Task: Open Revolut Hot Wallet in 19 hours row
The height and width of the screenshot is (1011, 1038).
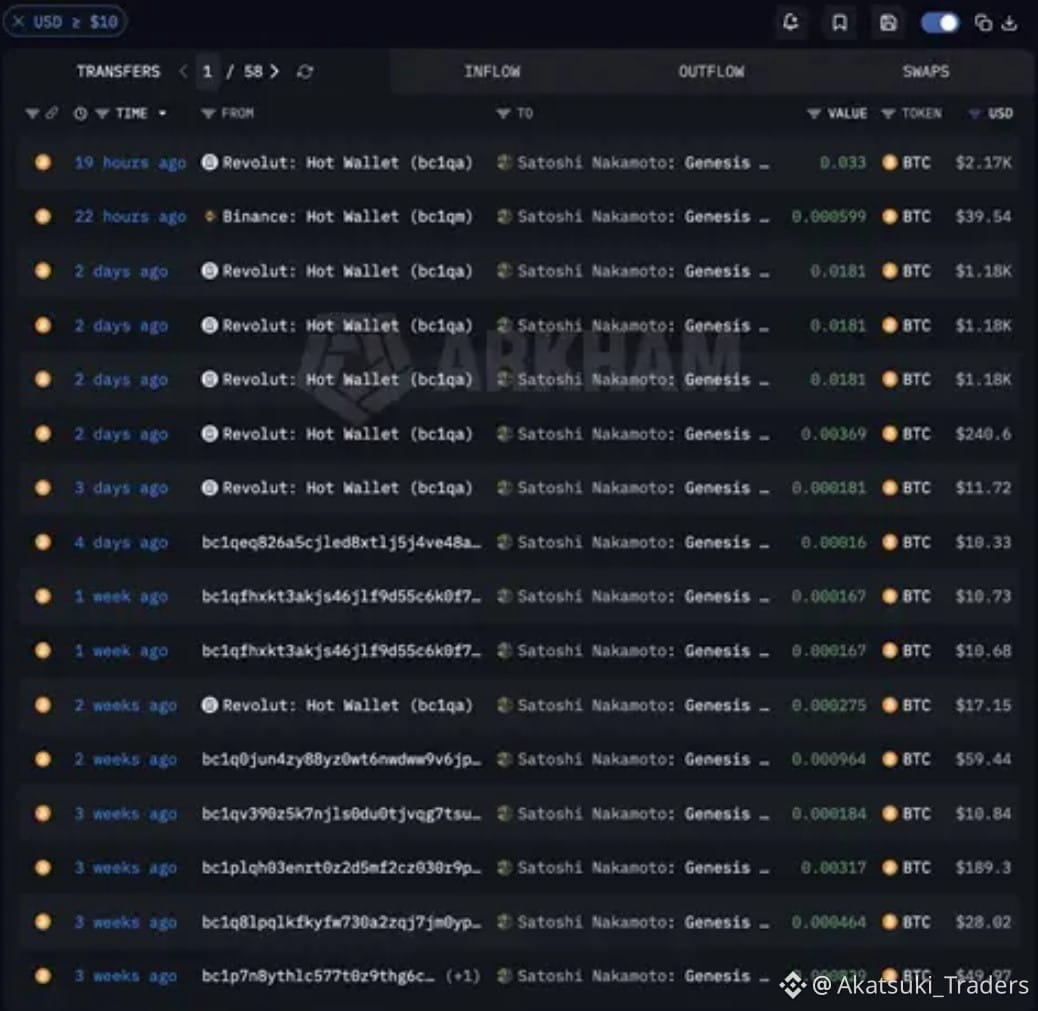Action: [348, 162]
